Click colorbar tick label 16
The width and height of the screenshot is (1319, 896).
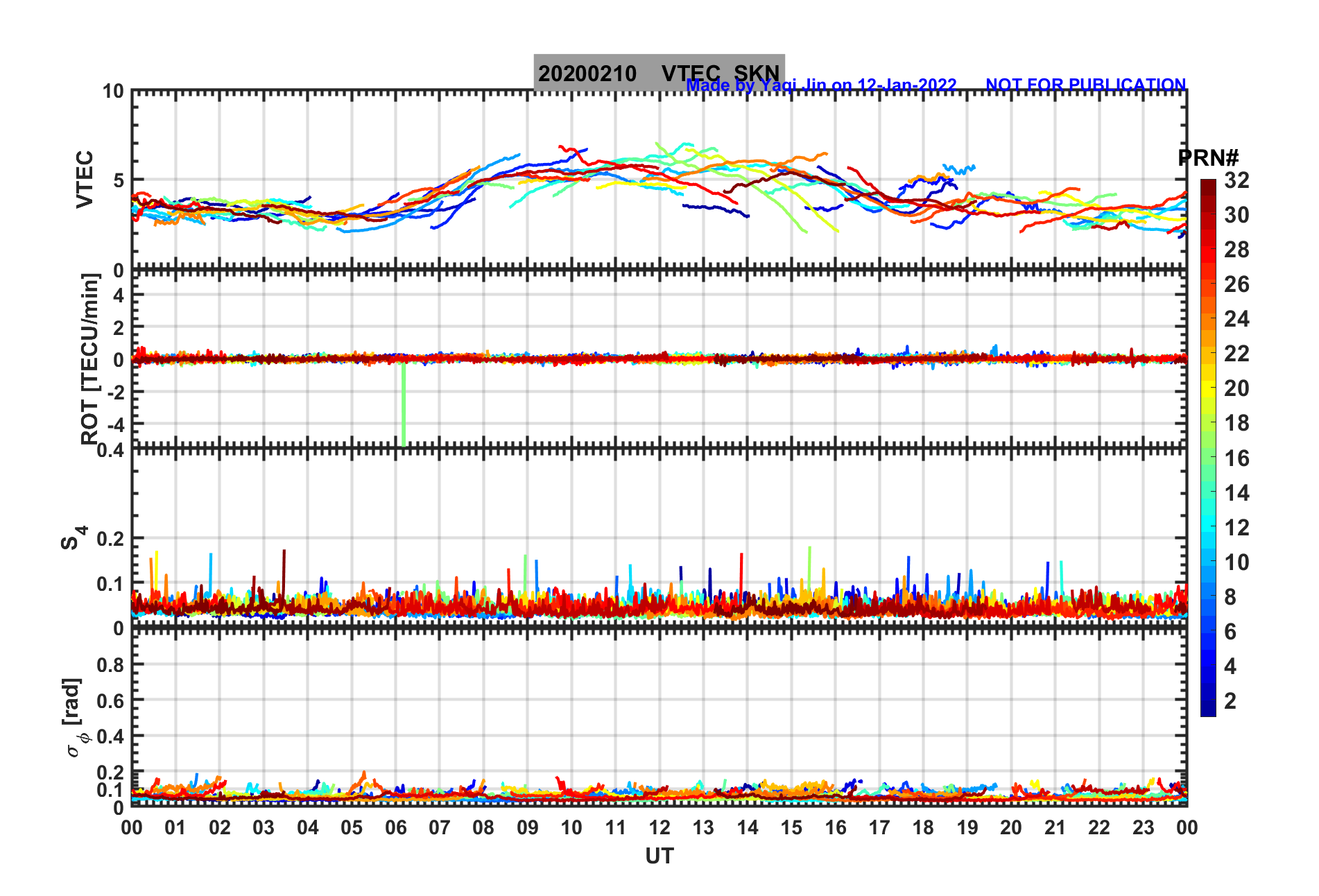point(1236,458)
